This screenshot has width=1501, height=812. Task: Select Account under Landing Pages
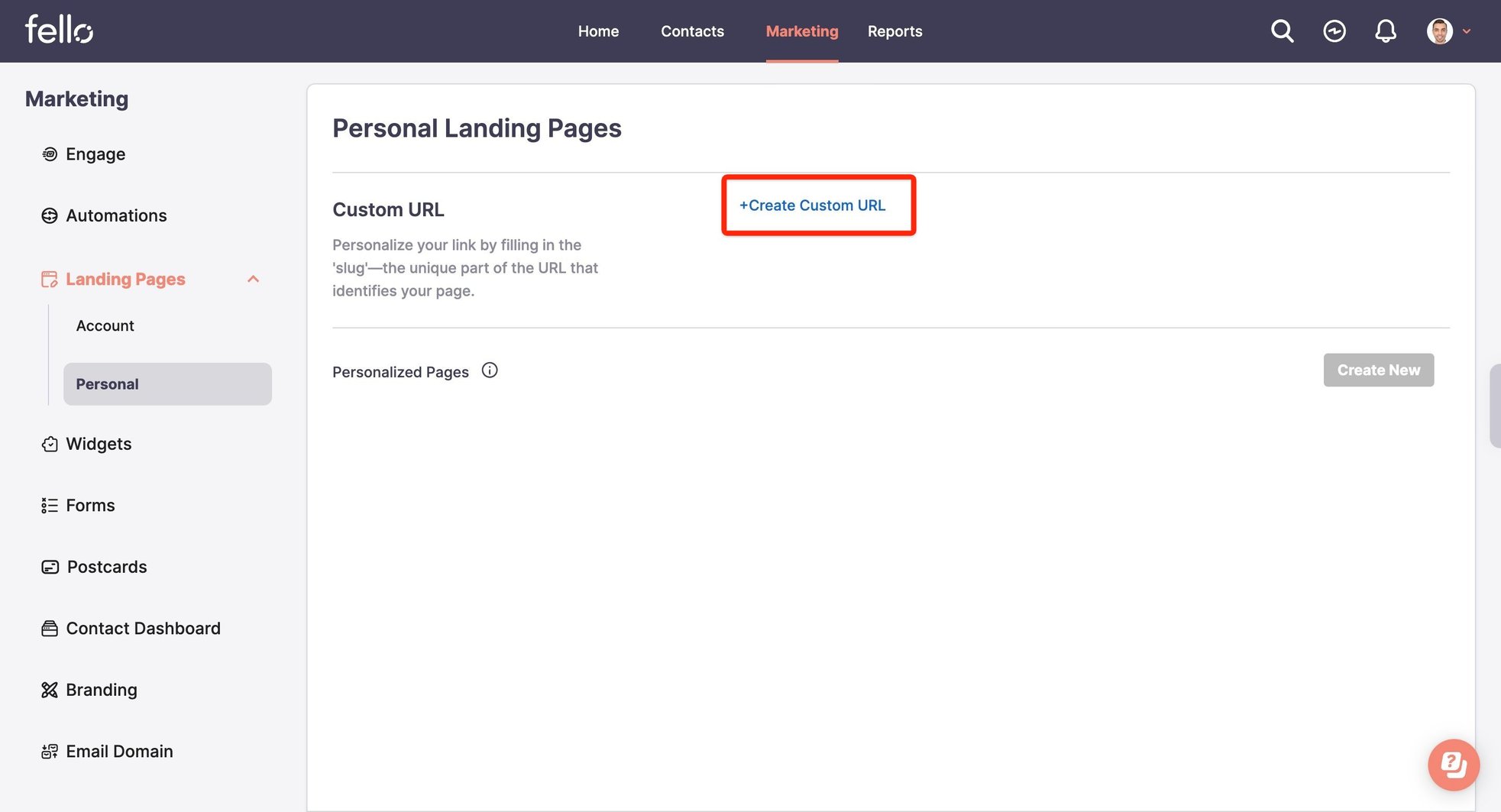105,325
